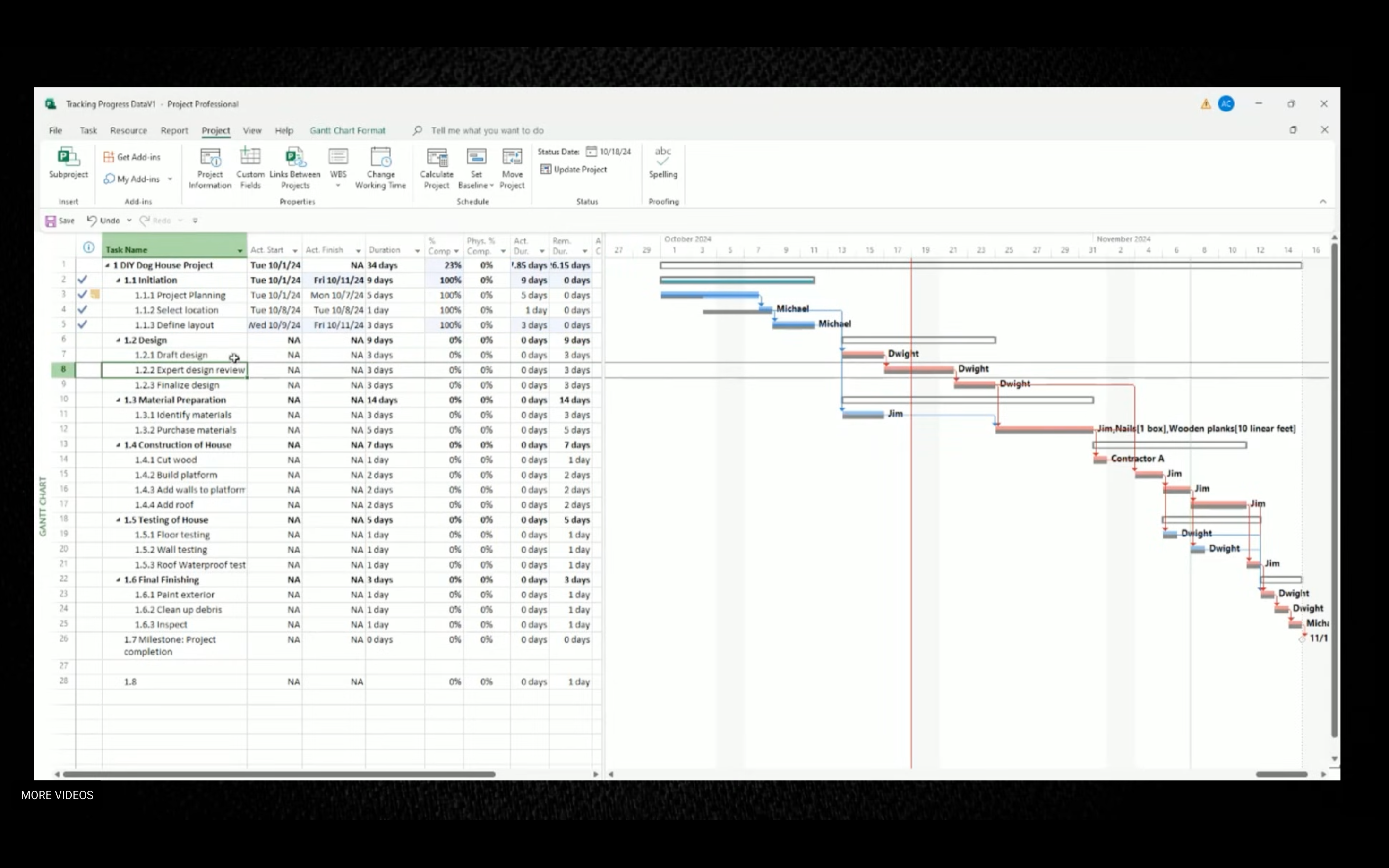
Task: Click the Tell me search field
Action: 487,130
